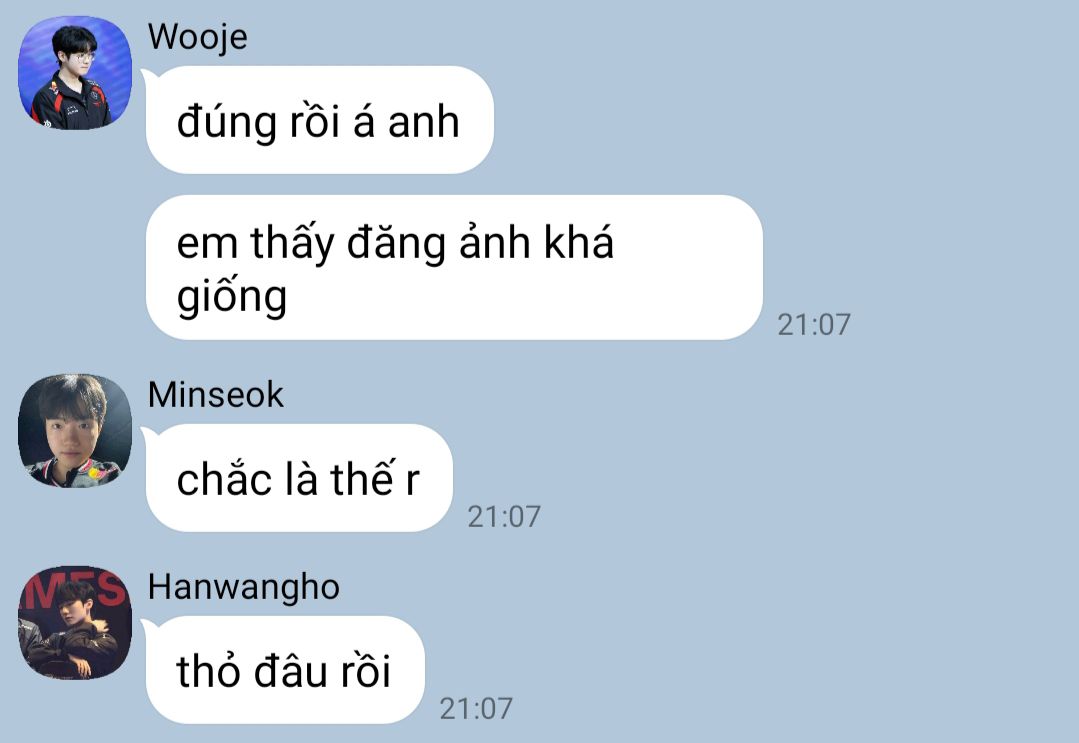
Task: Click the 21:07 timestamp beside Hanwangho's message
Action: pyautogui.click(x=476, y=709)
